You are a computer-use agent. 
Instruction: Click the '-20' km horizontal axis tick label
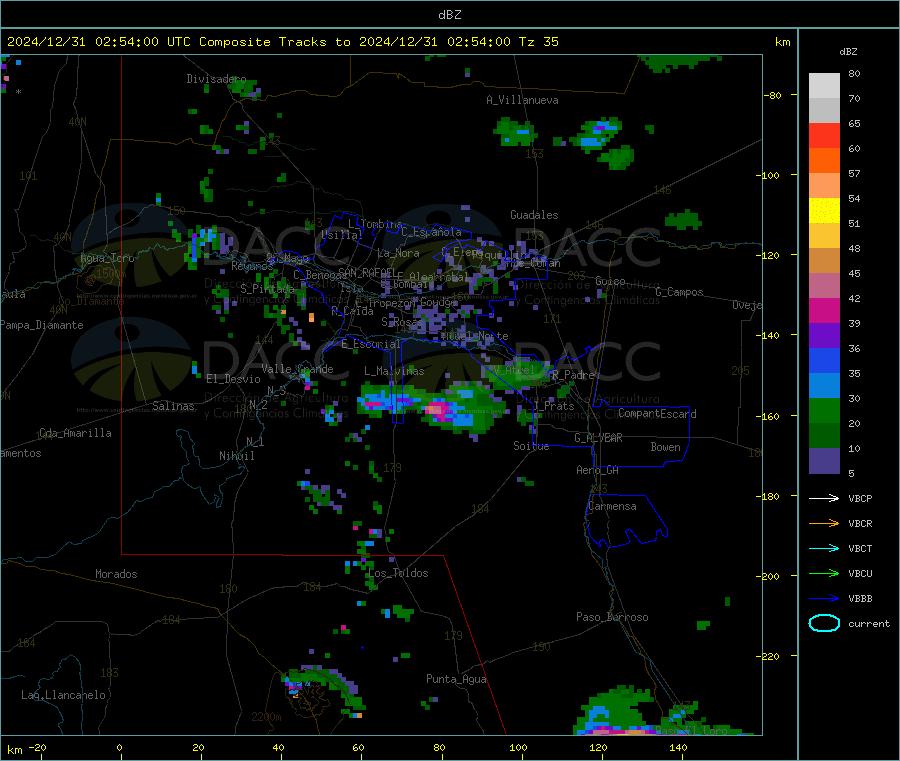point(37,747)
